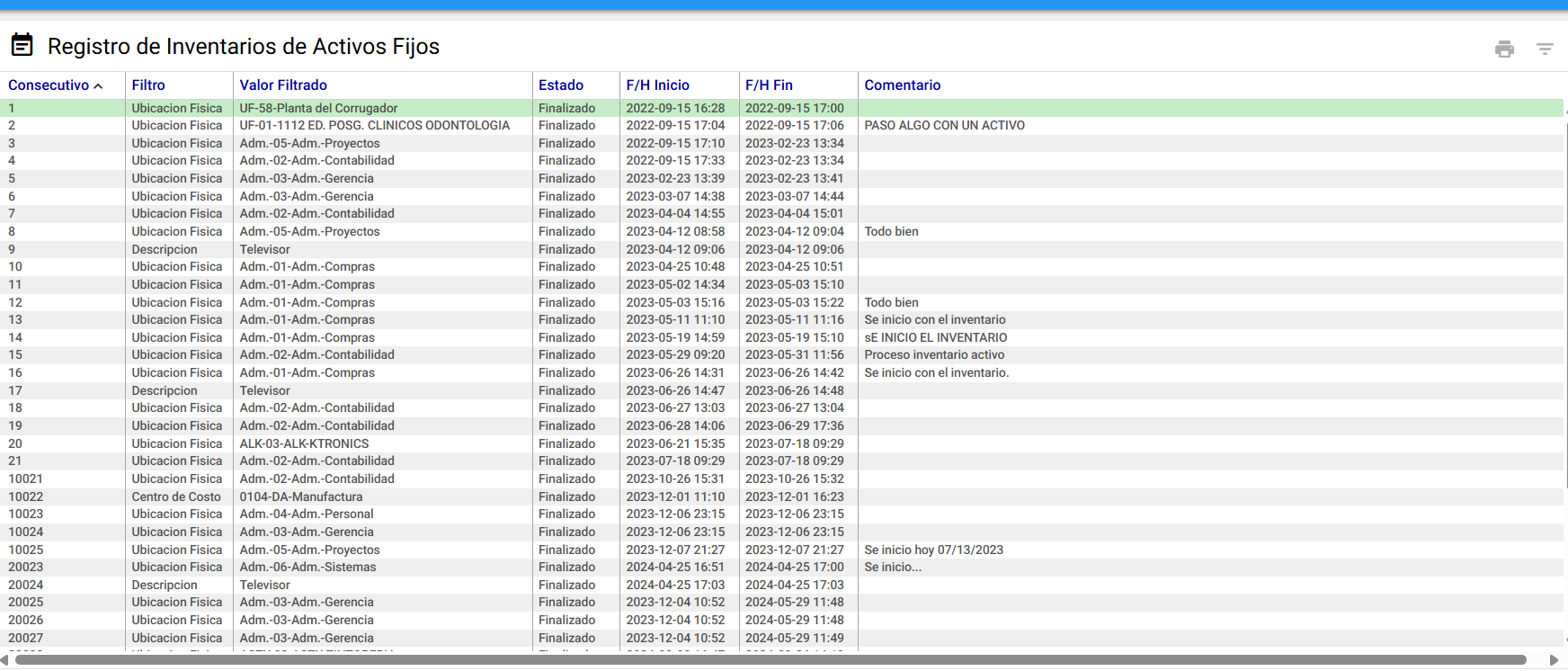Select consecutivo 10021 cell
Image resolution: width=1568 pixels, height=671 pixels.
click(x=26, y=479)
